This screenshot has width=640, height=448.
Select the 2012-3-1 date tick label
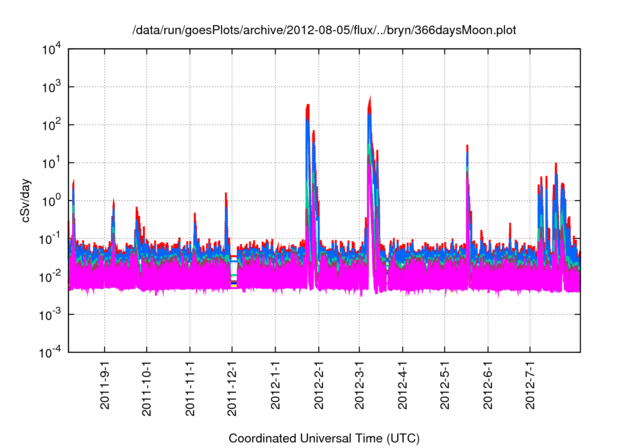360,388
